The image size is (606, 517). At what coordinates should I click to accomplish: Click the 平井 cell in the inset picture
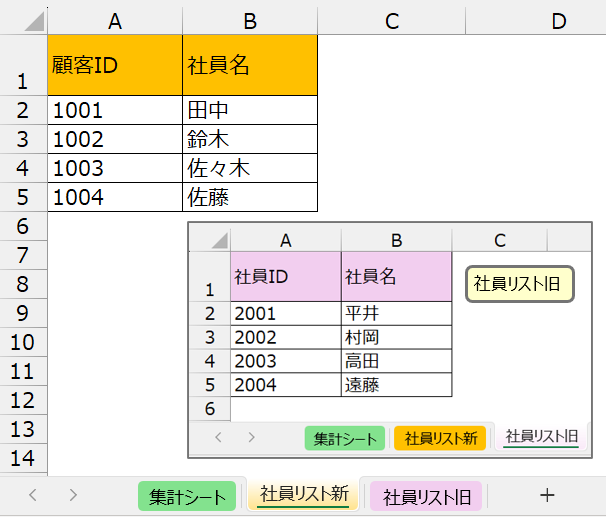tap(396, 313)
